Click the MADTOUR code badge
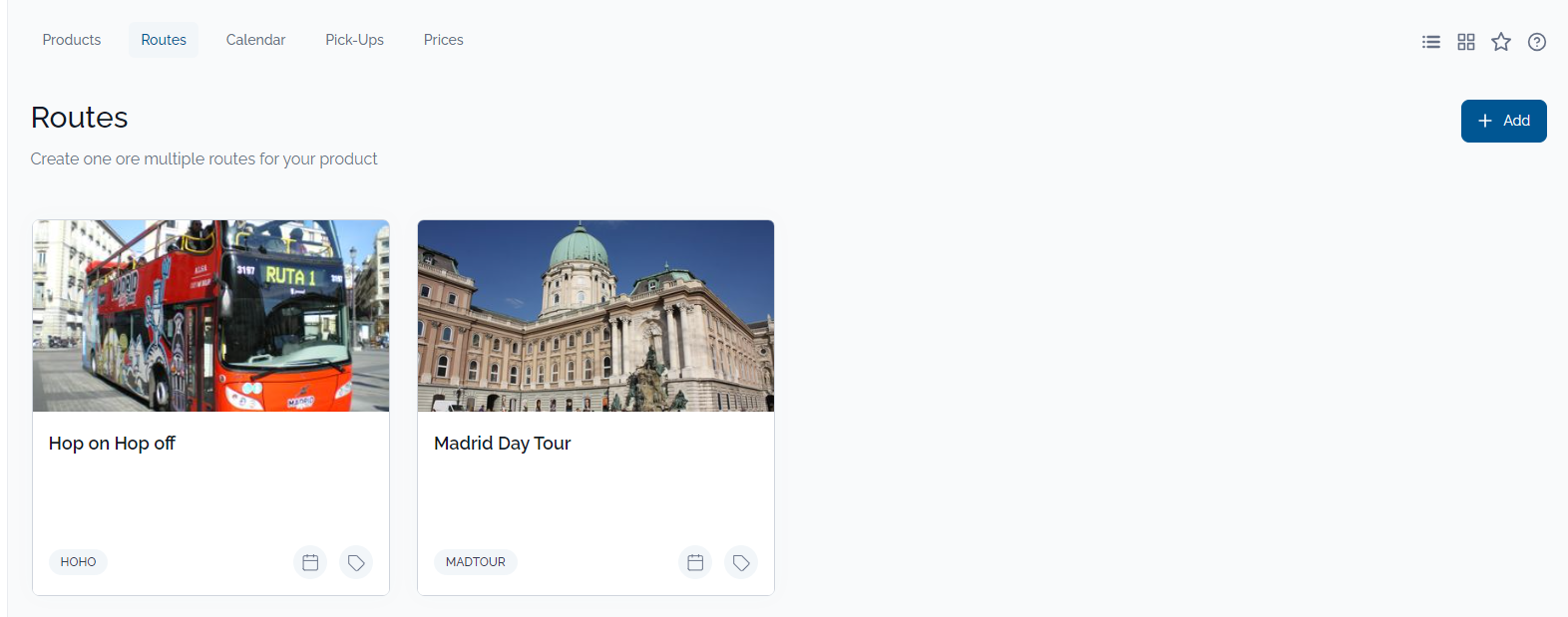Screen dimensions: 1568x617 tap(475, 562)
